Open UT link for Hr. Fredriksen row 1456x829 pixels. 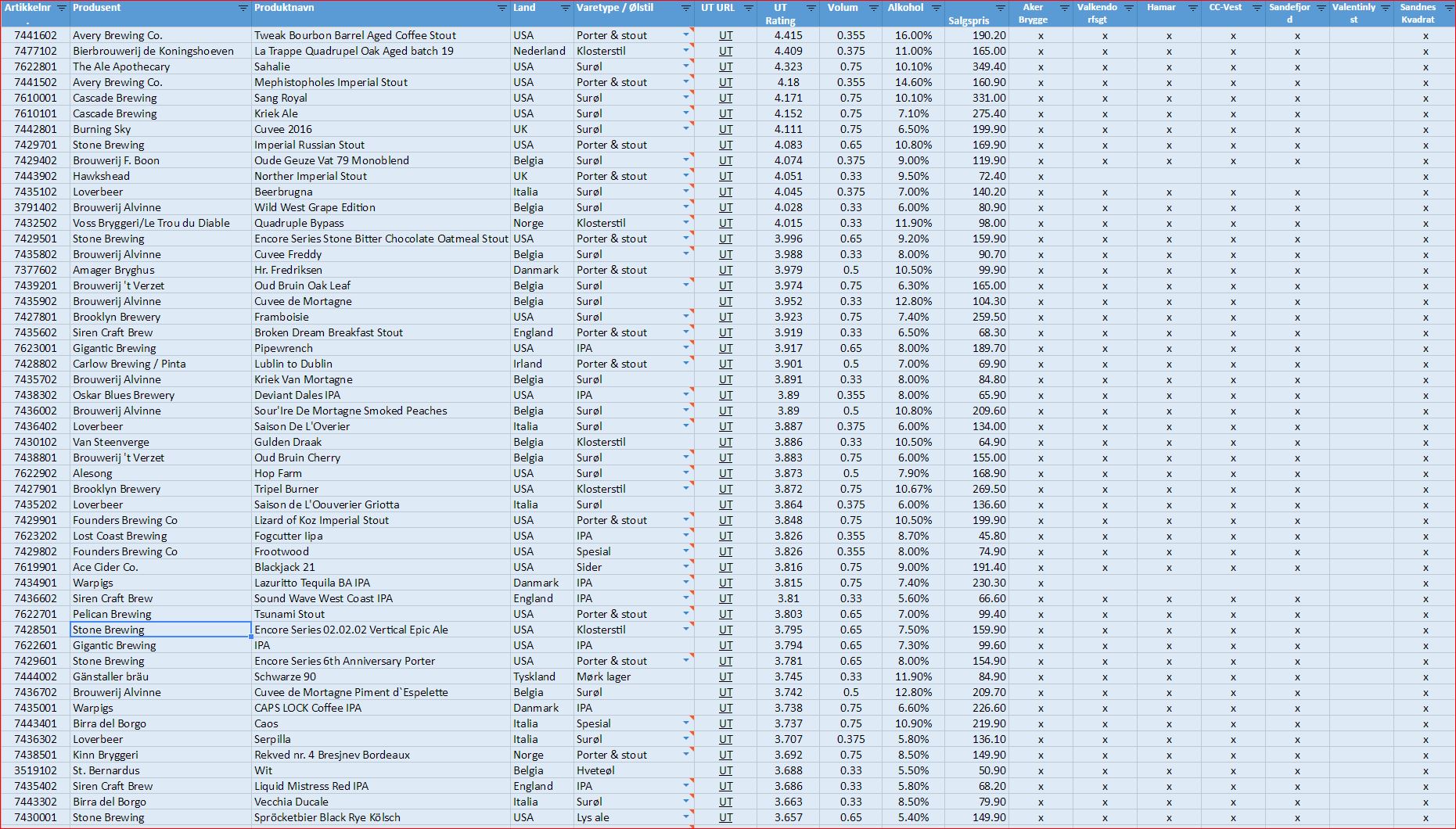[x=726, y=270]
